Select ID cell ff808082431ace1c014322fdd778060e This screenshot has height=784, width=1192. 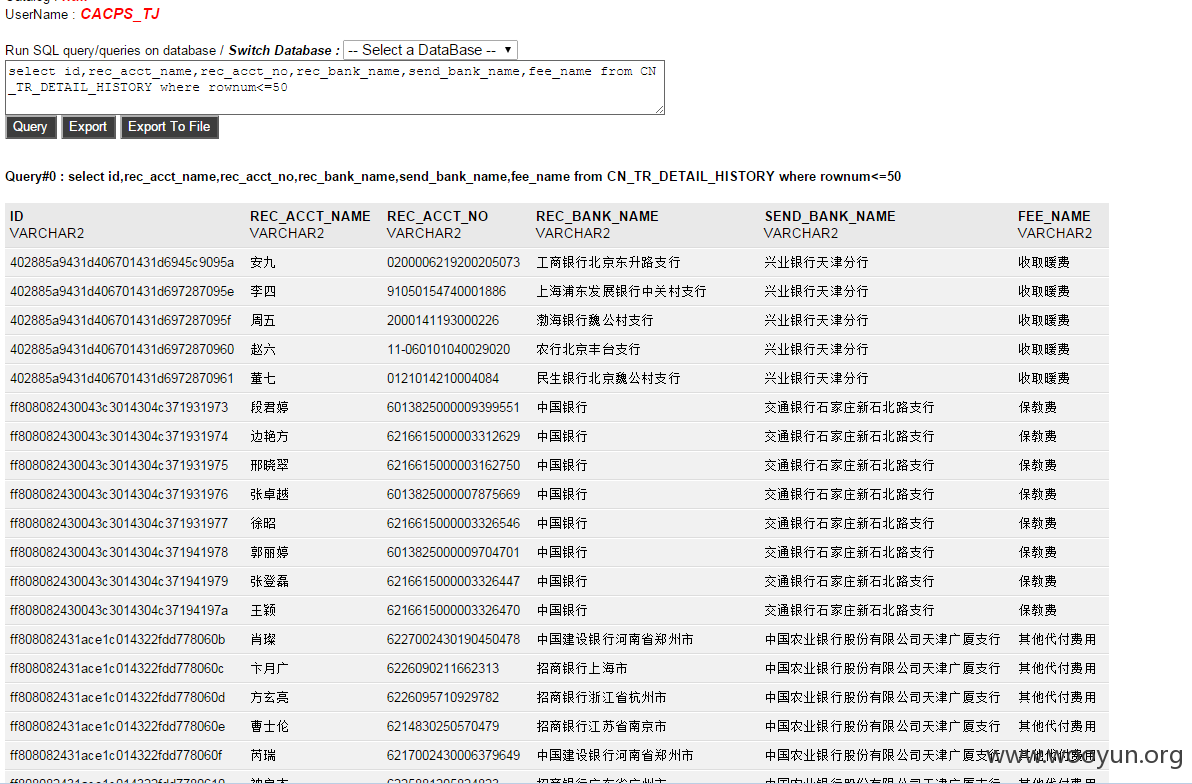(x=117, y=725)
